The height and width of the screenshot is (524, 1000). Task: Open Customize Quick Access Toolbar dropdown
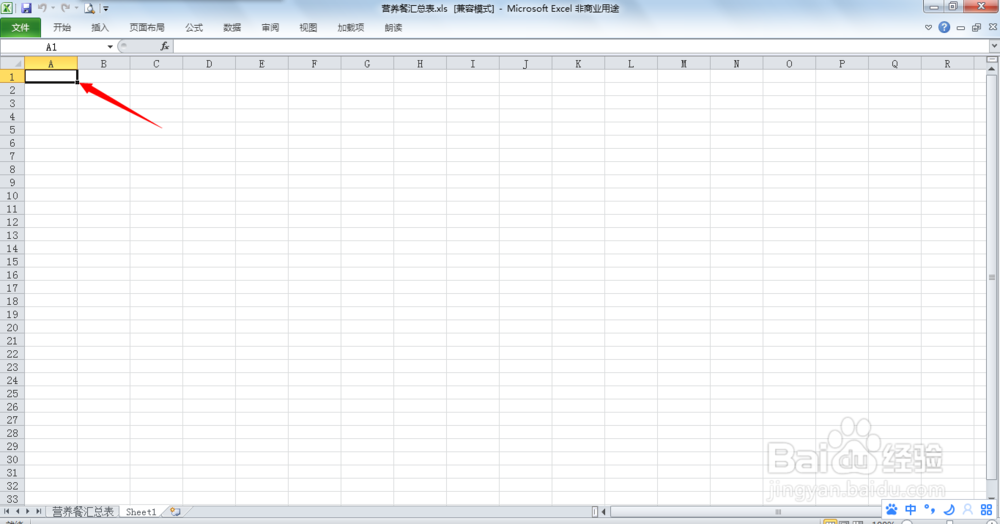coord(106,8)
